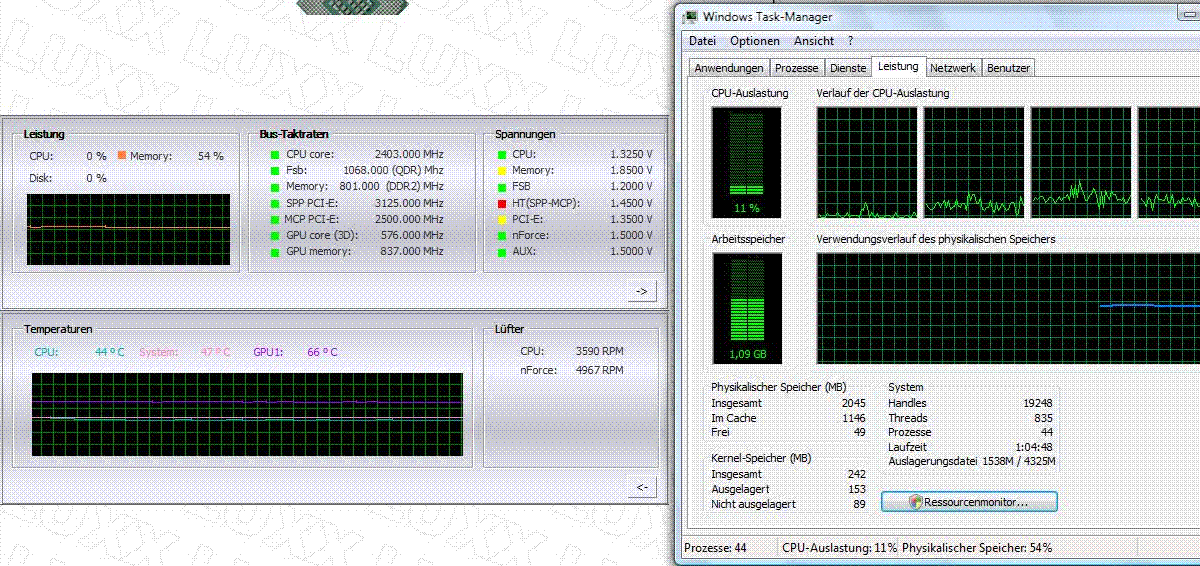
Task: Click the <- previous page arrow button
Action: [642, 487]
